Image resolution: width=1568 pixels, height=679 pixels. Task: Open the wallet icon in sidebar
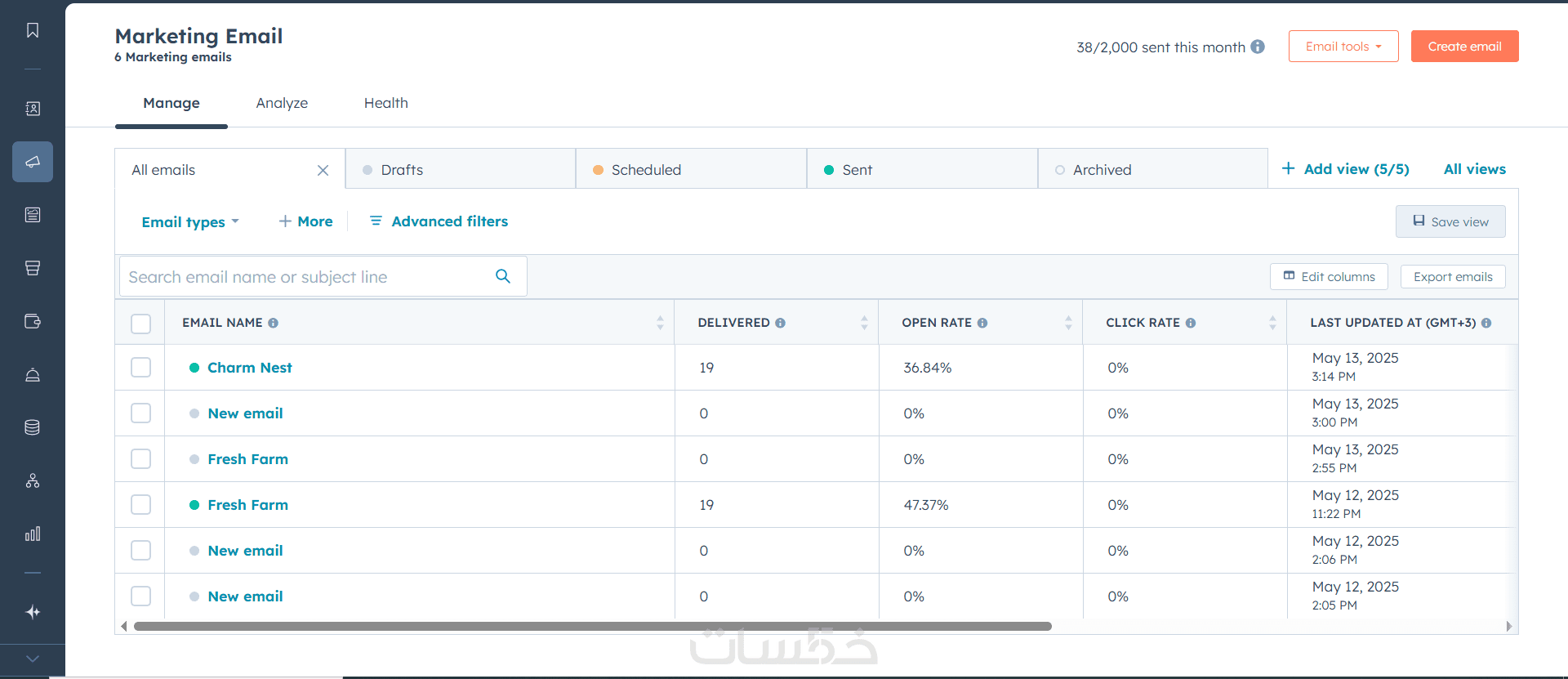[x=33, y=321]
